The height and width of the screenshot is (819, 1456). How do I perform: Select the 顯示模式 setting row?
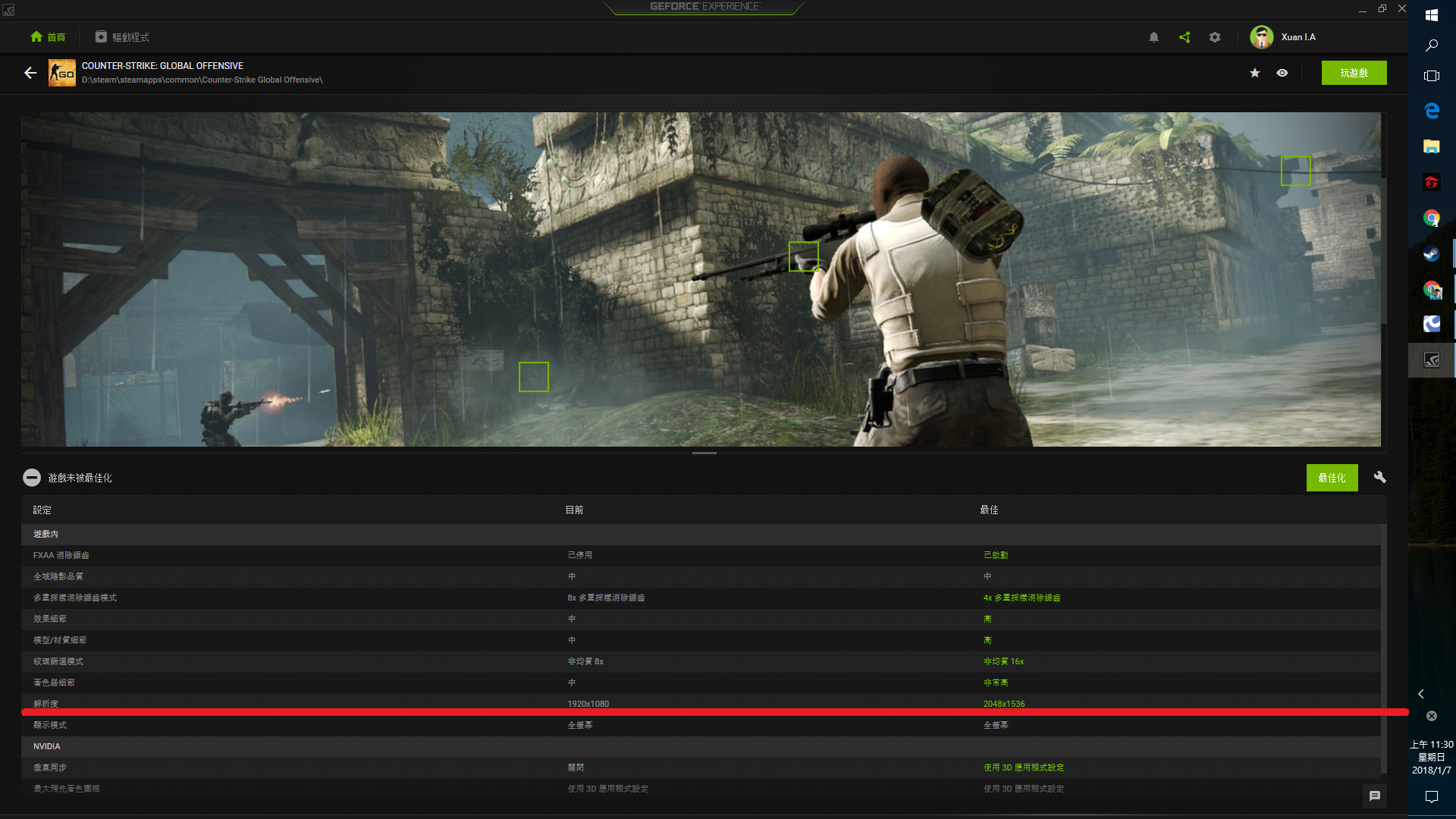pos(701,725)
